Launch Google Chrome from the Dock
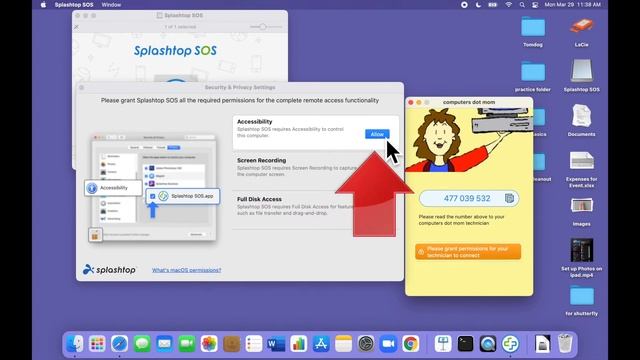The image size is (640, 360). pyautogui.click(x=411, y=344)
